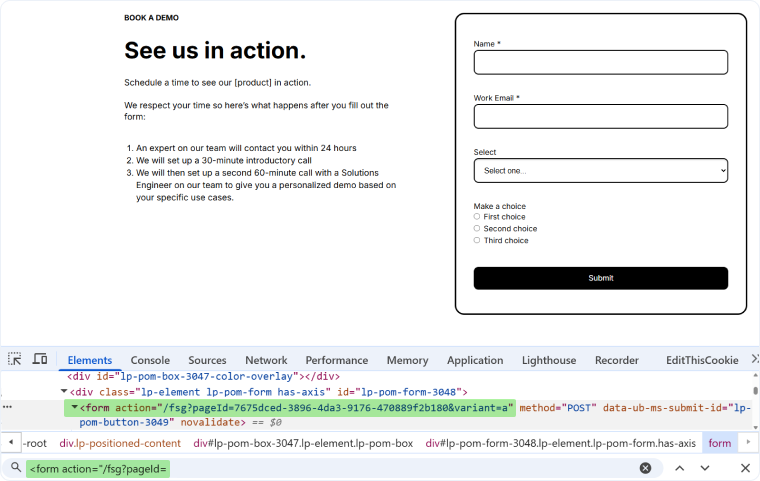
Task: Collapse the lp-pom-form-3048 div node
Action: (x=63, y=391)
